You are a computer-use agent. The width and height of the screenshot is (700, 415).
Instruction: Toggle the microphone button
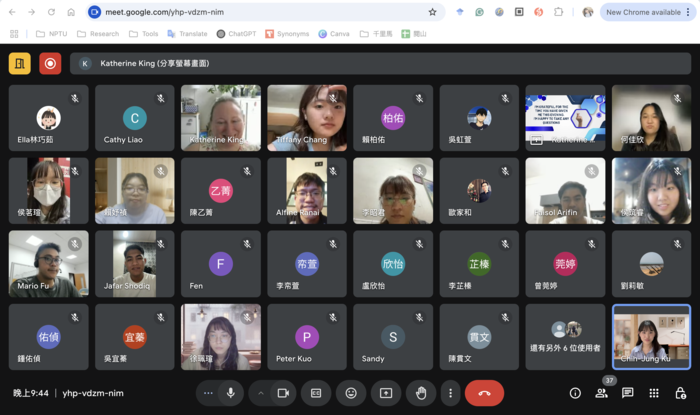(231, 393)
